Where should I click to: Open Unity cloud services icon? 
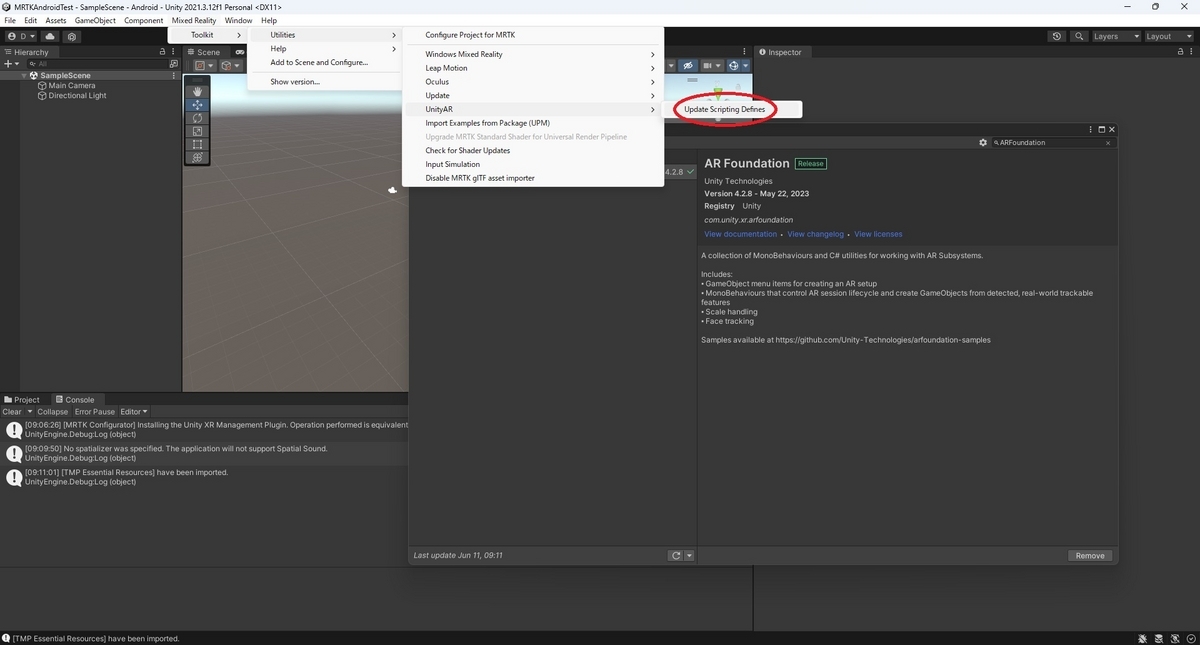[x=48, y=36]
